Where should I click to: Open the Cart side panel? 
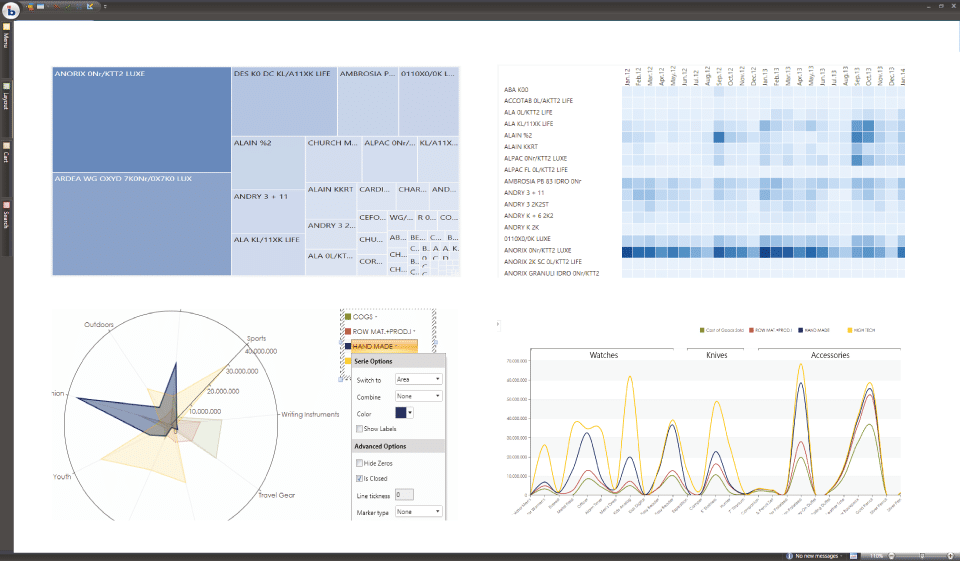coord(6,156)
